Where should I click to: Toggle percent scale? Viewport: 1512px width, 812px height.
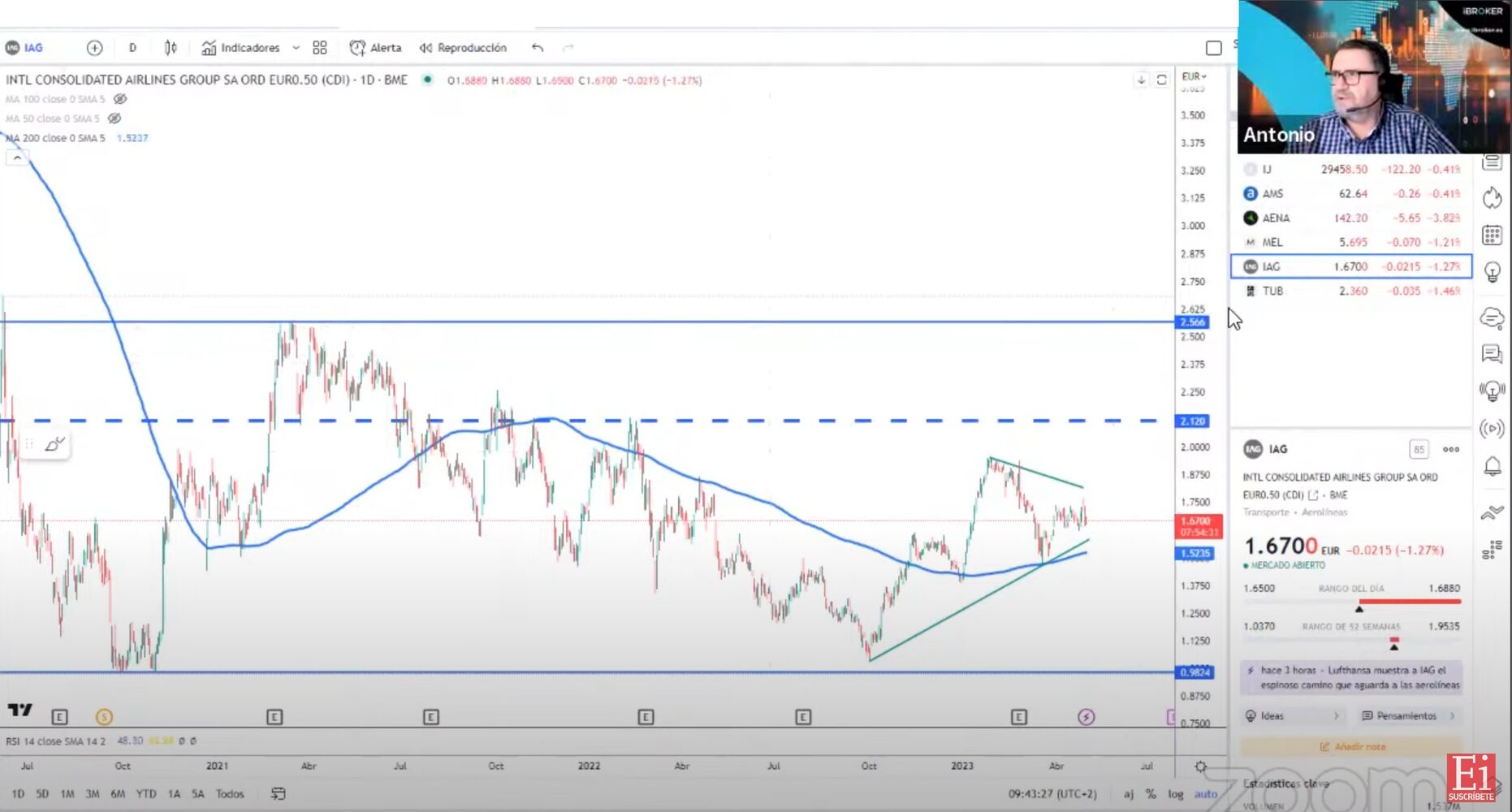click(x=1151, y=794)
